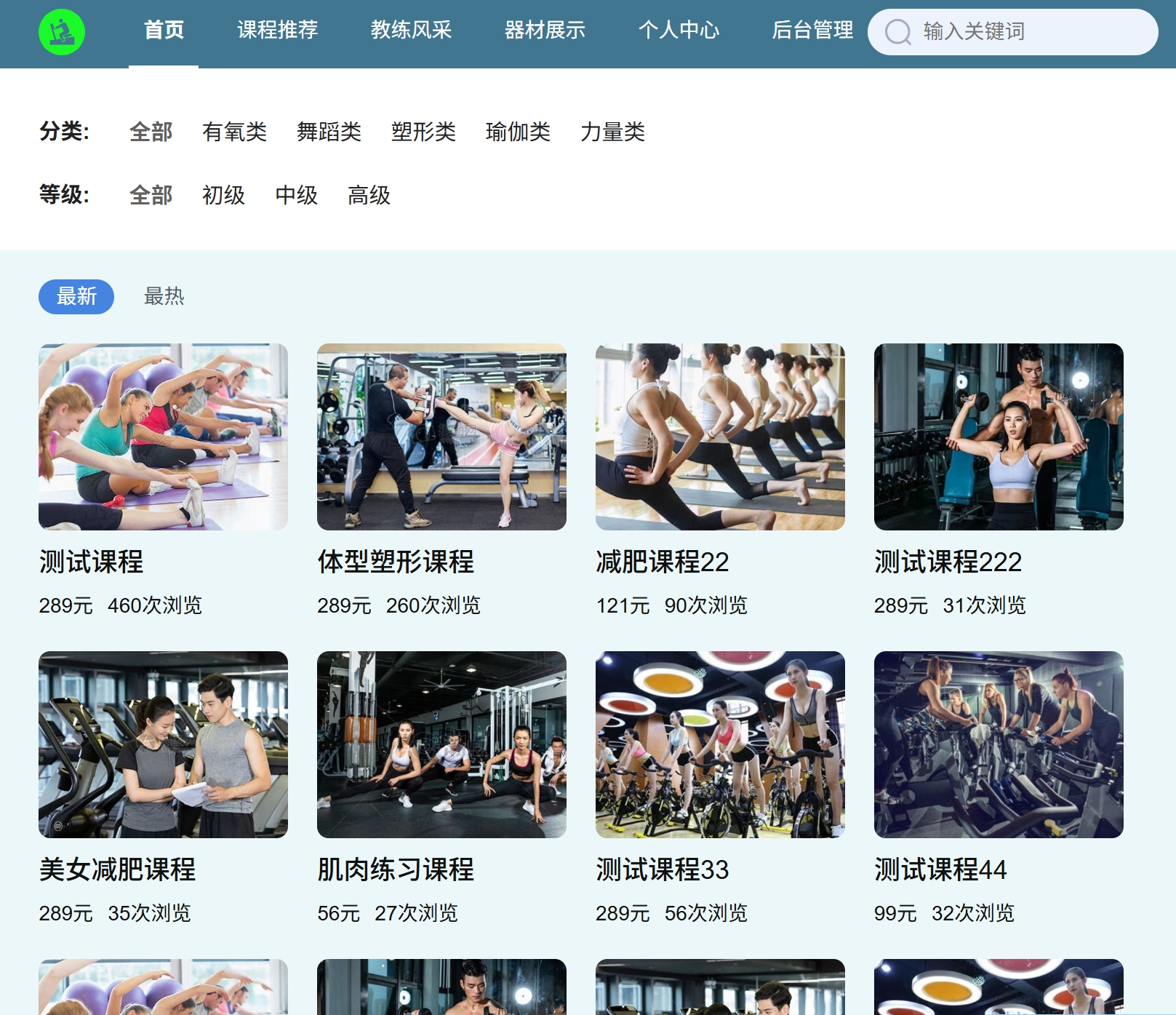Select the 舞蹈类 category filter

(x=329, y=132)
